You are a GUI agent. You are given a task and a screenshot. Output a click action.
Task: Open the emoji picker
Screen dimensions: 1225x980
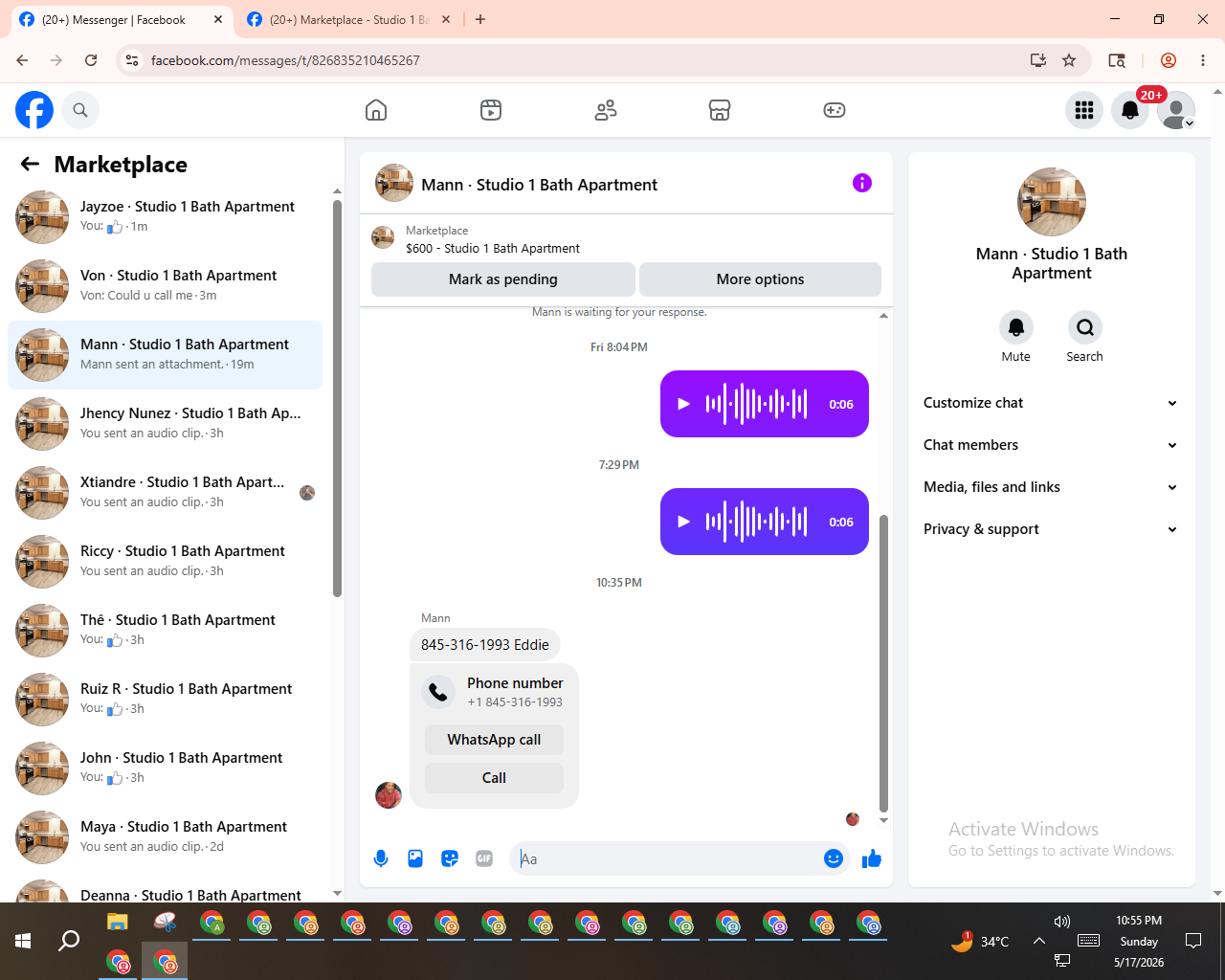(834, 858)
